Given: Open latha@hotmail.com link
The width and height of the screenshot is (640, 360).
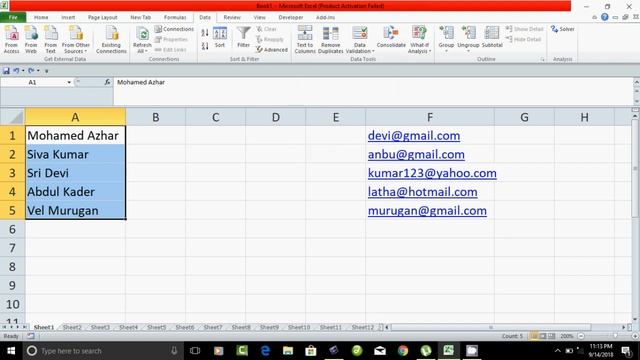Looking at the screenshot, I should tap(422, 192).
